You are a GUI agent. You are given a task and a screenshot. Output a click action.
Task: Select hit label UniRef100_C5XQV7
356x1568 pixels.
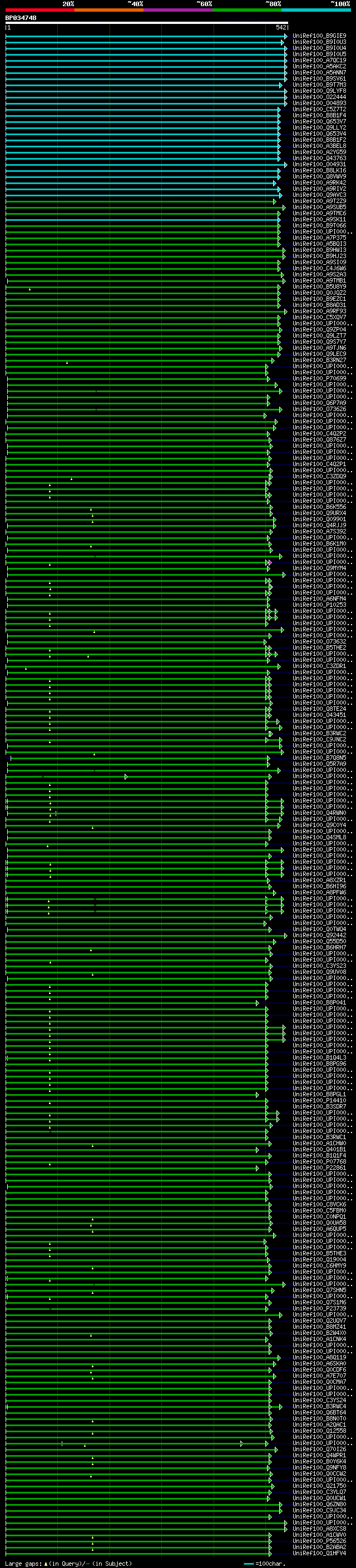[x=319, y=318]
